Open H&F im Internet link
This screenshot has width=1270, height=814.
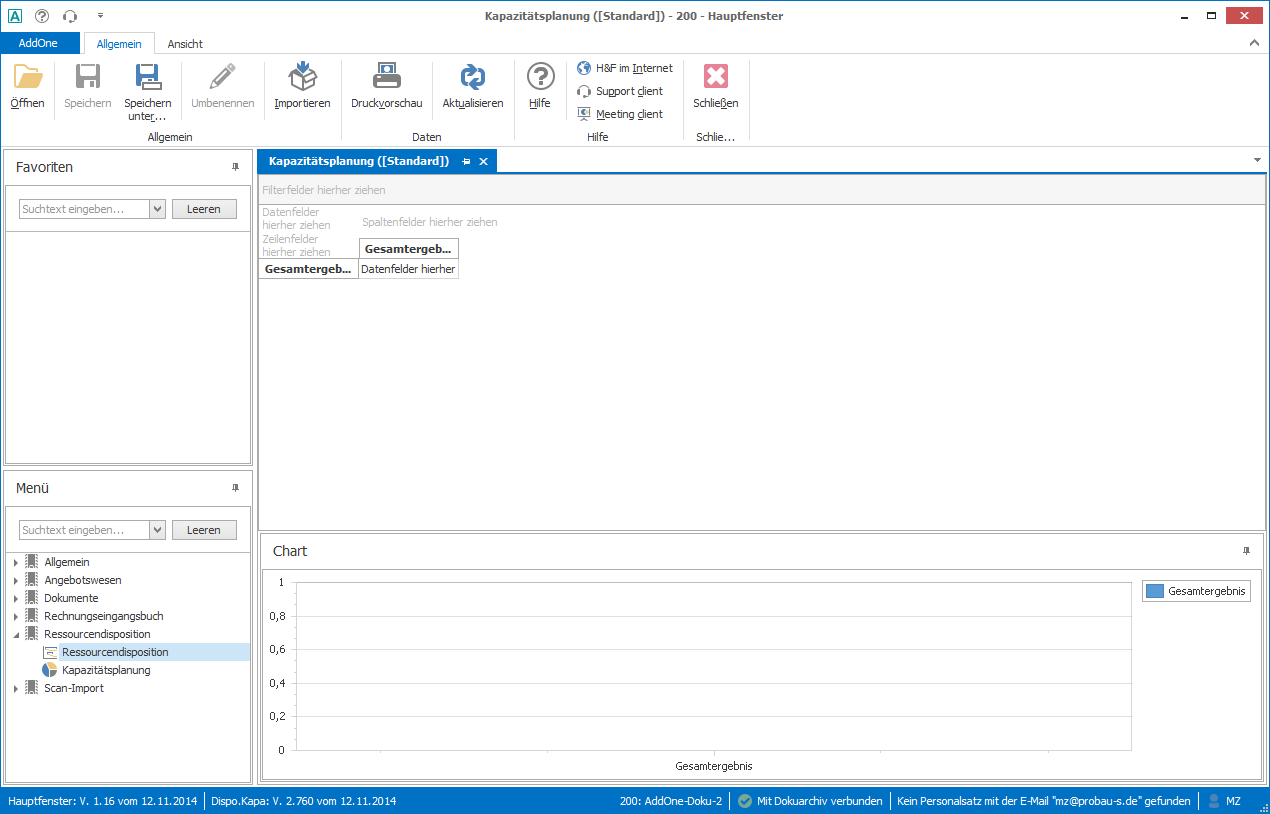pyautogui.click(x=625, y=68)
